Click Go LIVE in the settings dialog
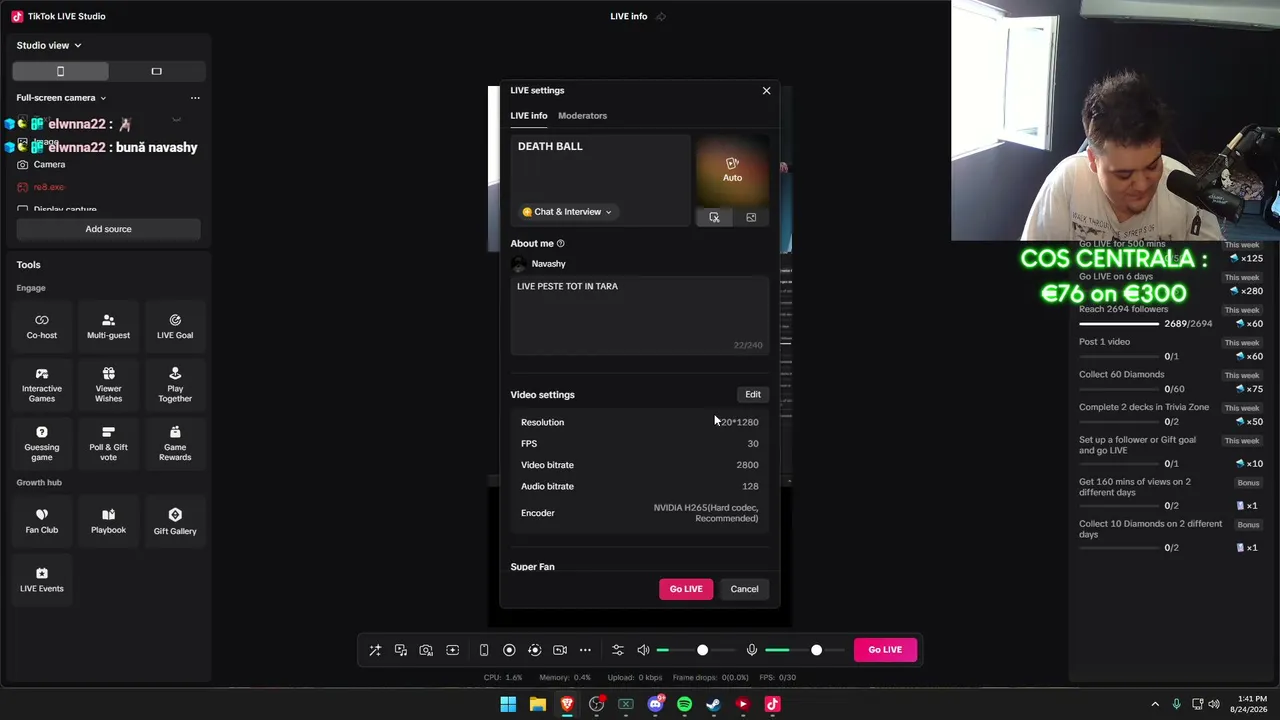The image size is (1280, 720). [x=686, y=589]
